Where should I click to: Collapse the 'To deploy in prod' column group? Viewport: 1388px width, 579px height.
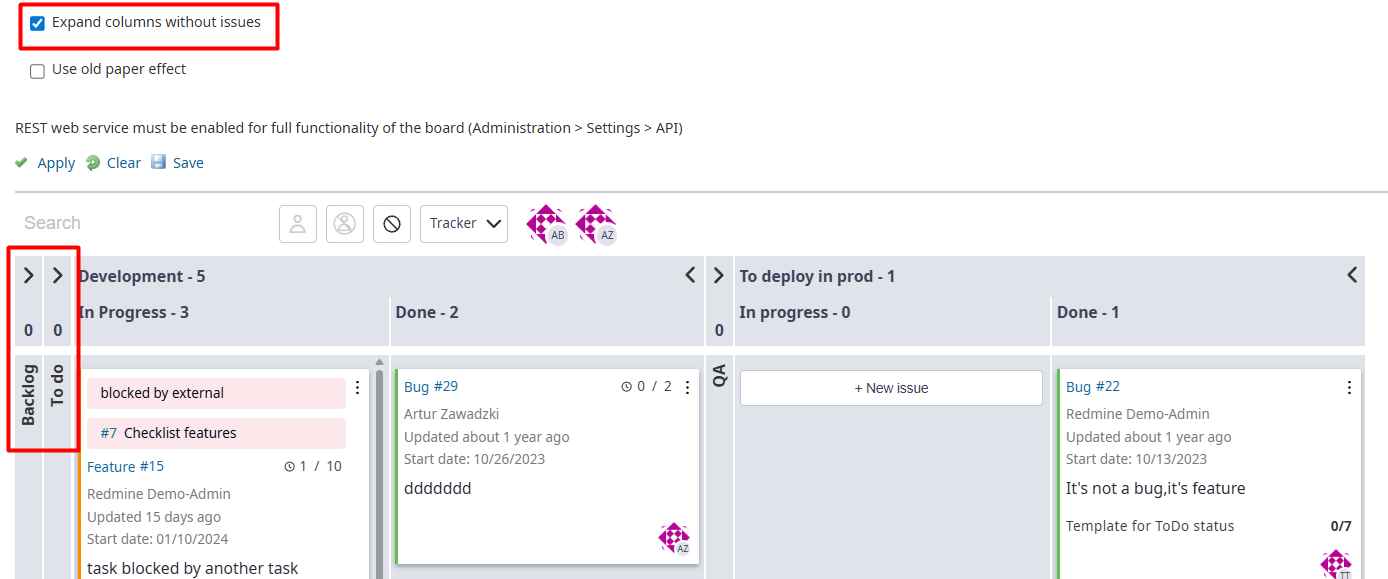(1352, 275)
